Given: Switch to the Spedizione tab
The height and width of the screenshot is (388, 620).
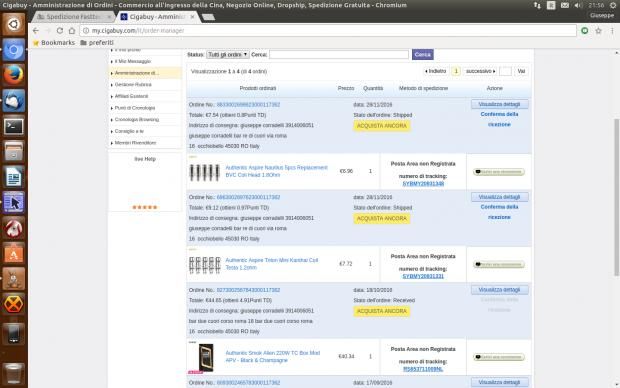Looking at the screenshot, I should tap(74, 17).
